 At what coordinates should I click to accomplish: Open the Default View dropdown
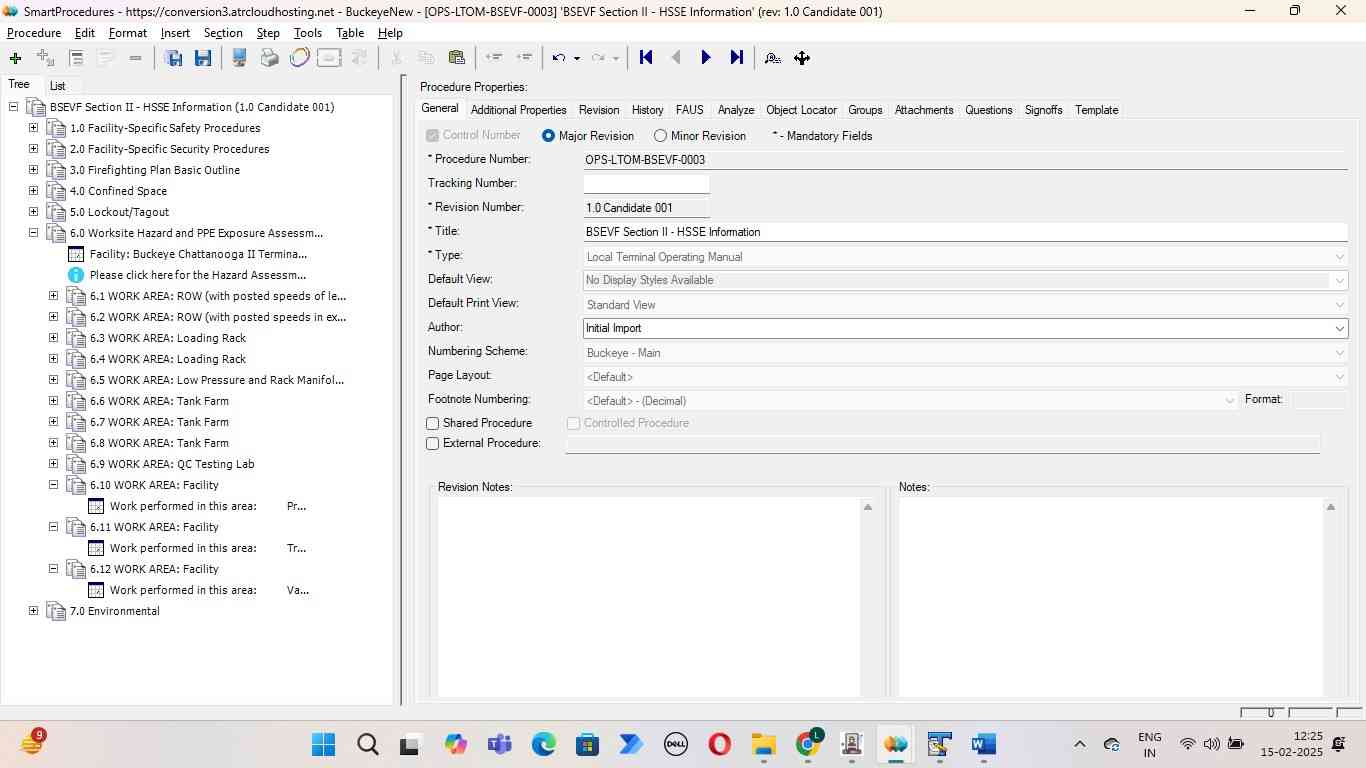(x=1339, y=280)
